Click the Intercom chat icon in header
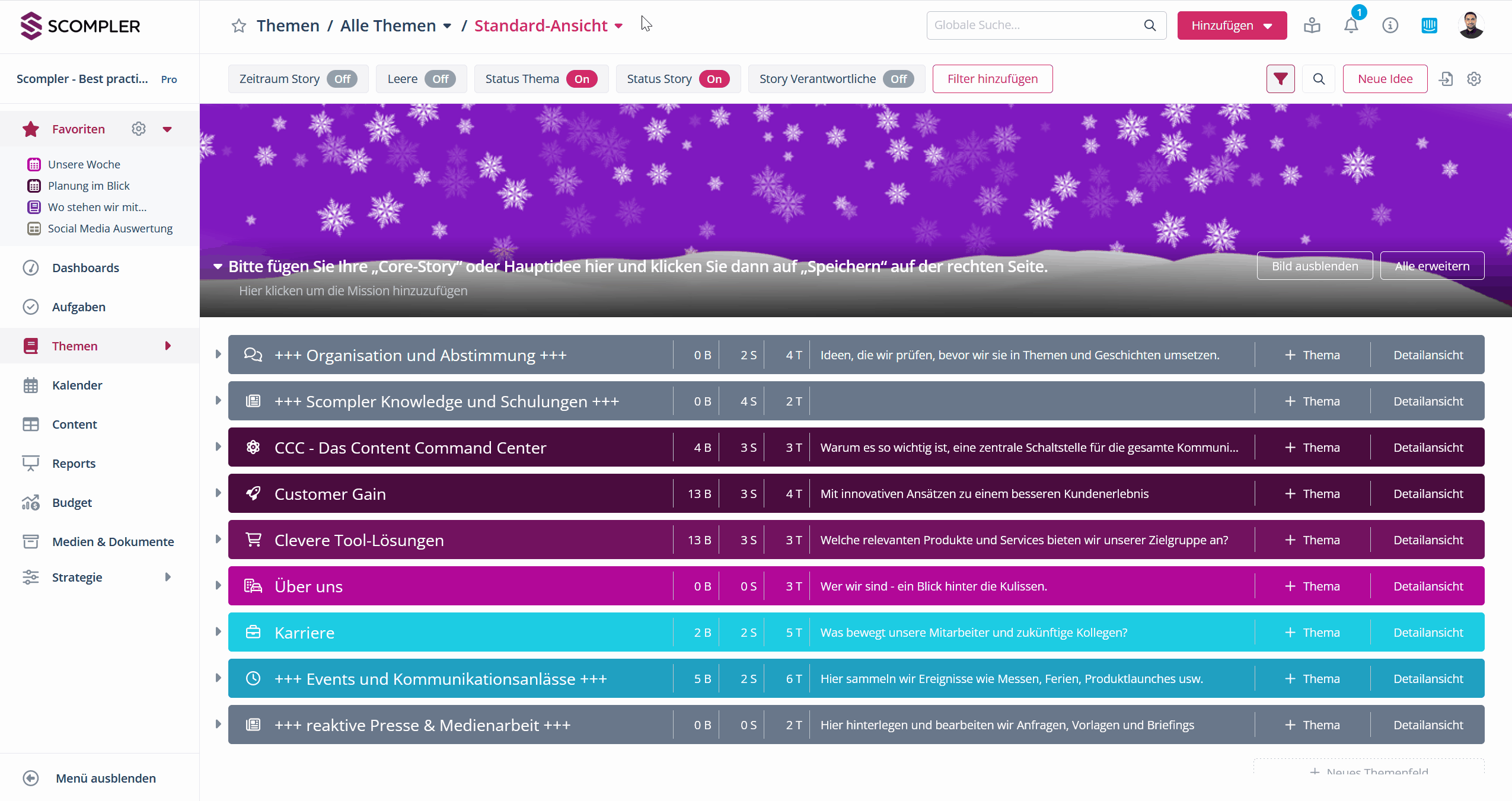1512x801 pixels. (1429, 25)
